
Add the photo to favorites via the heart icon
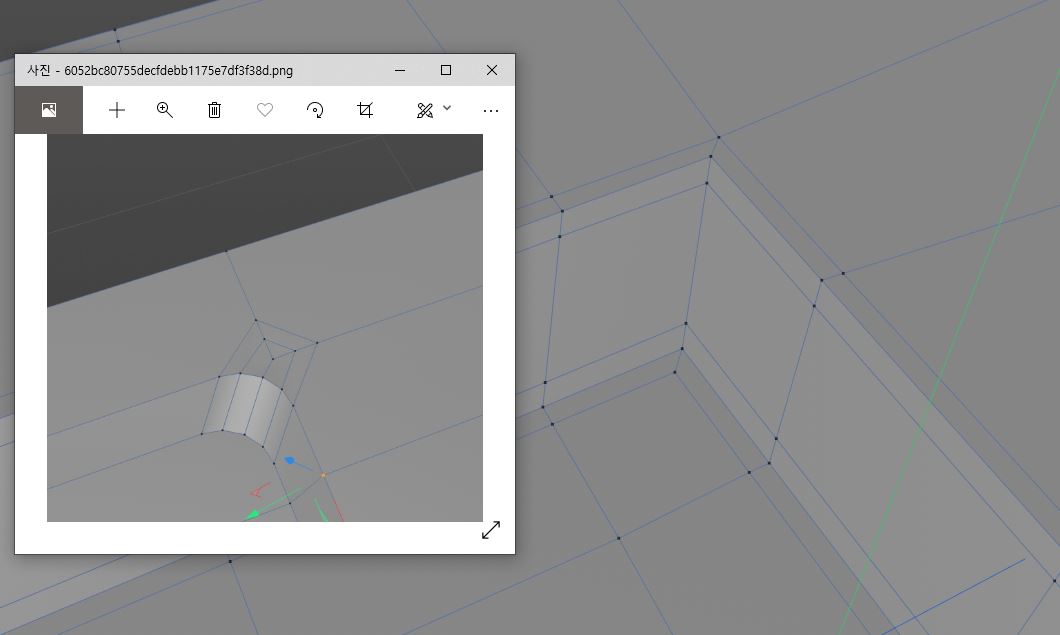point(265,110)
